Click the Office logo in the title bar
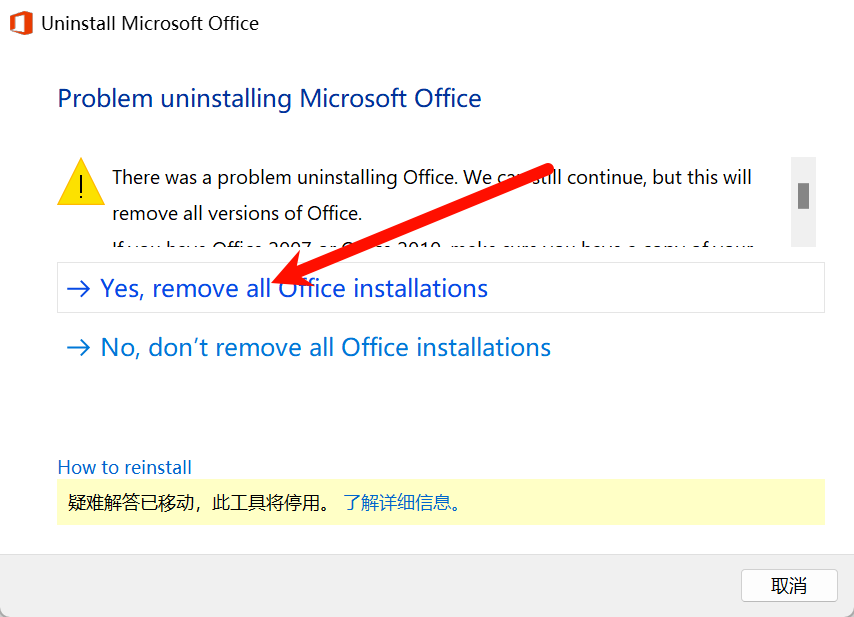The width and height of the screenshot is (854, 617). (x=21, y=23)
